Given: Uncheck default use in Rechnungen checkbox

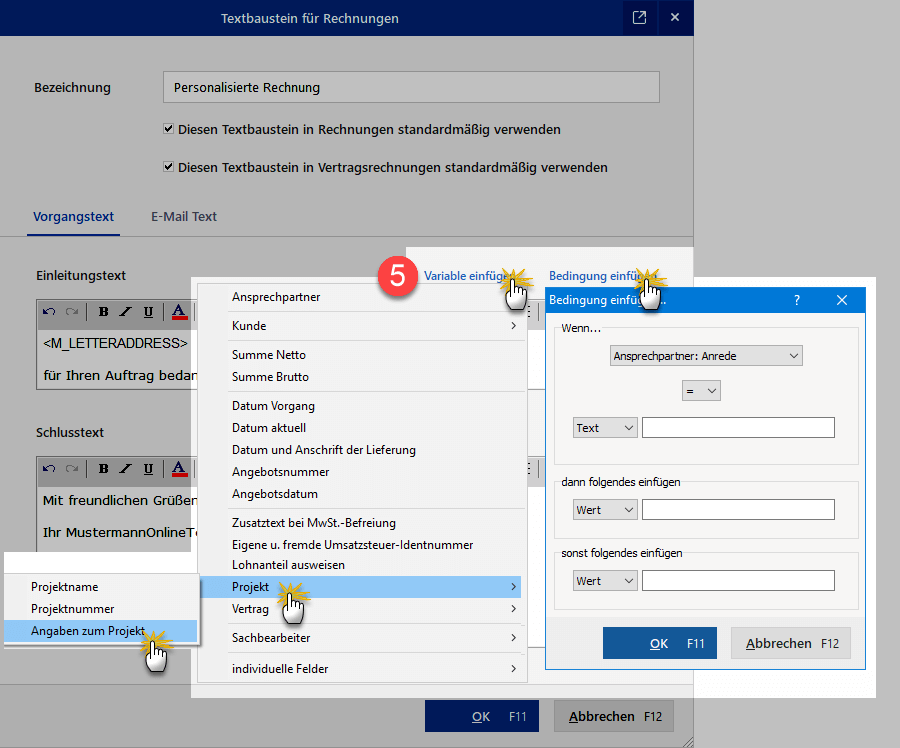Looking at the screenshot, I should 169,129.
